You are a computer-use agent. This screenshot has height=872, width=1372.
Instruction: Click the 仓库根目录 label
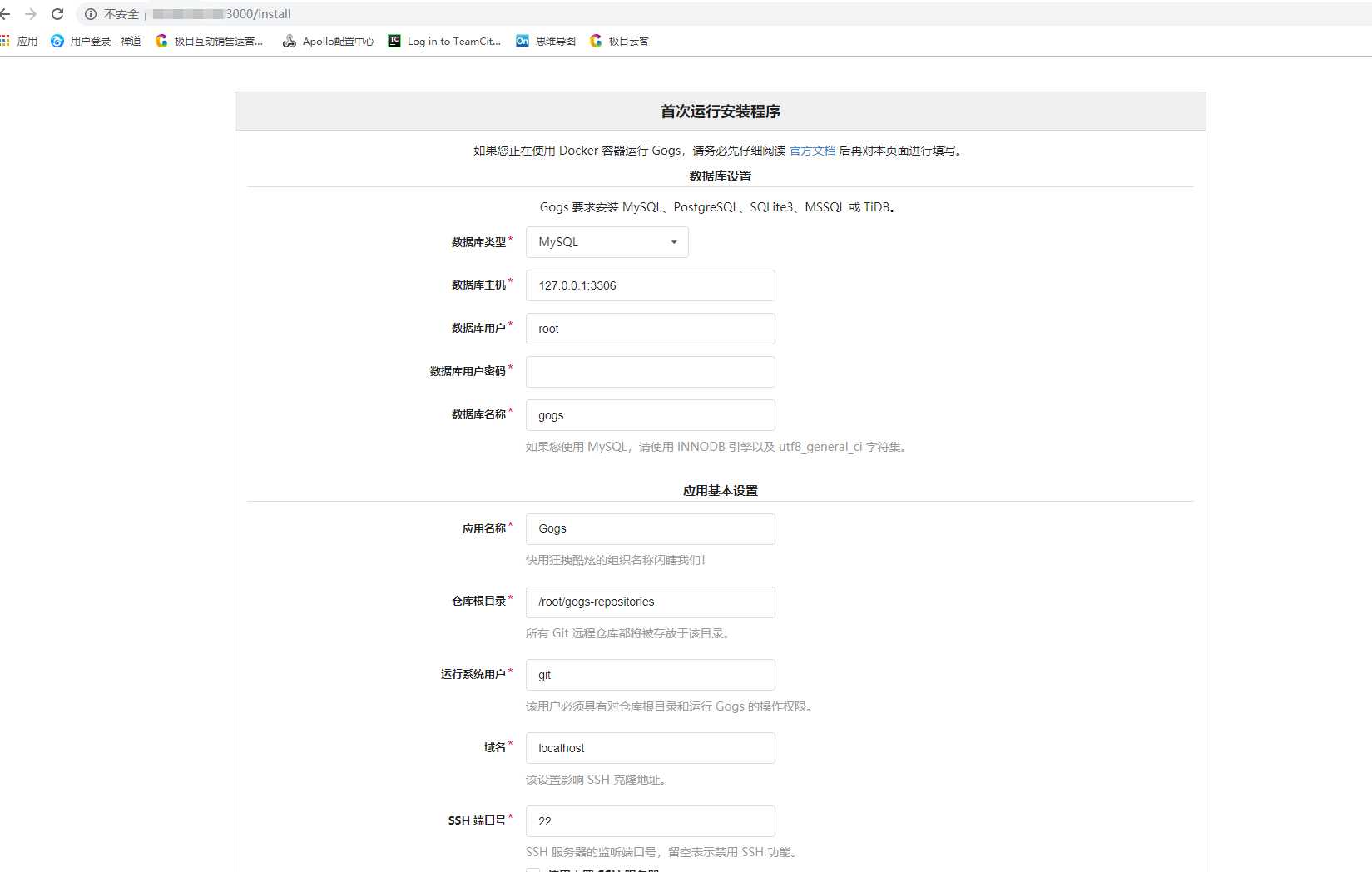tap(478, 601)
